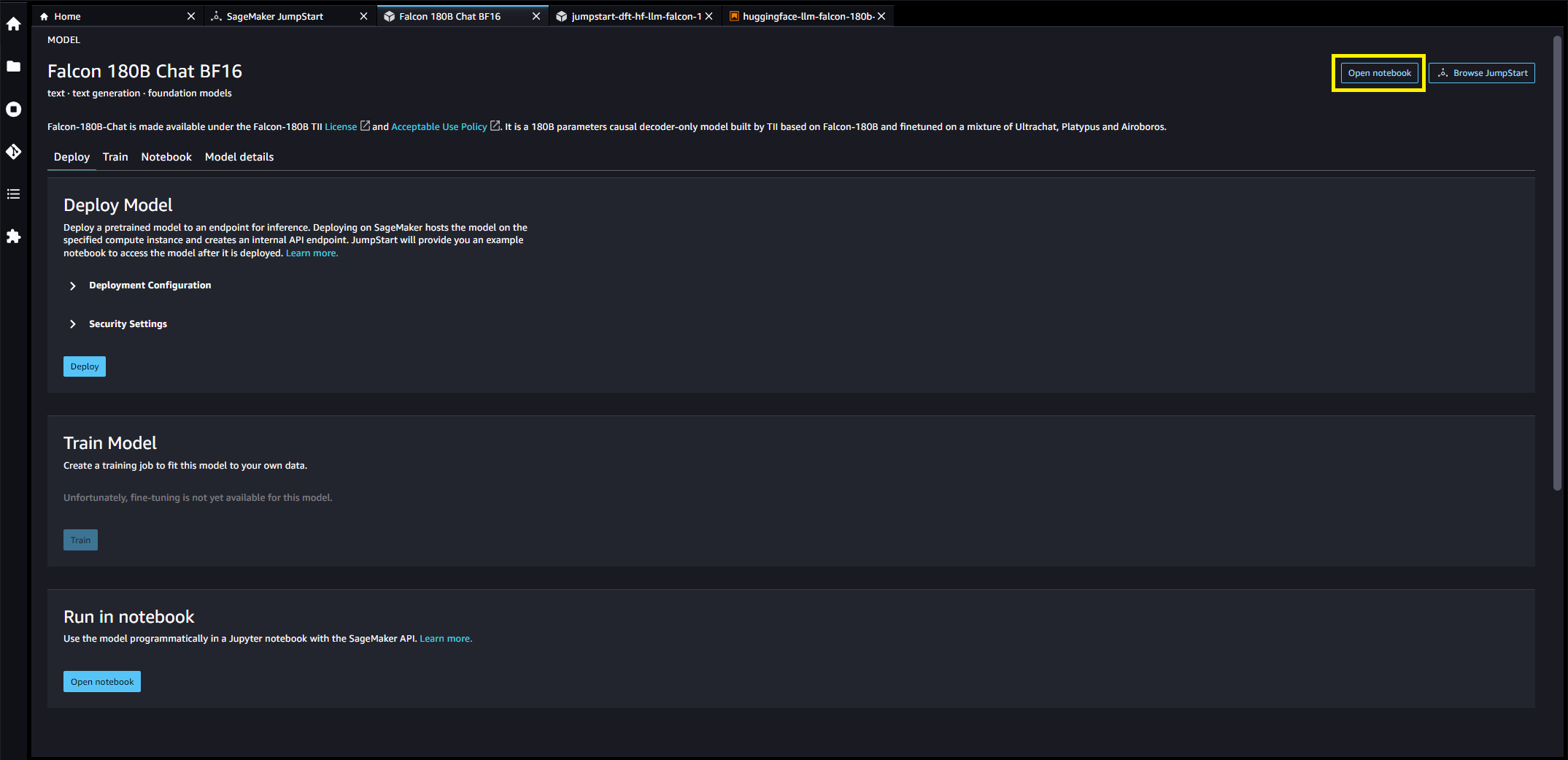
Task: Open the Git sidebar icon
Action: [x=13, y=152]
